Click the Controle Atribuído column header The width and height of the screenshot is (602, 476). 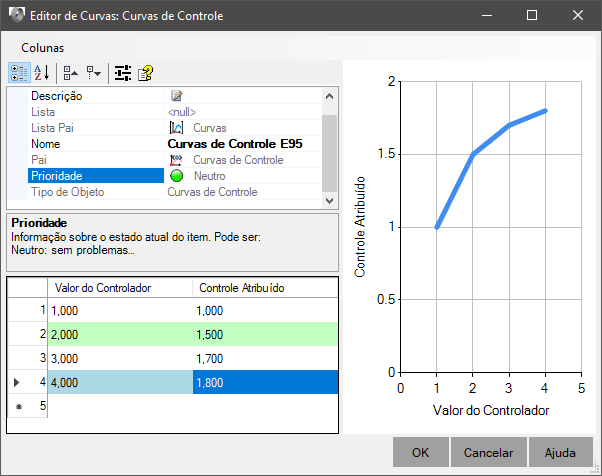pyautogui.click(x=265, y=288)
